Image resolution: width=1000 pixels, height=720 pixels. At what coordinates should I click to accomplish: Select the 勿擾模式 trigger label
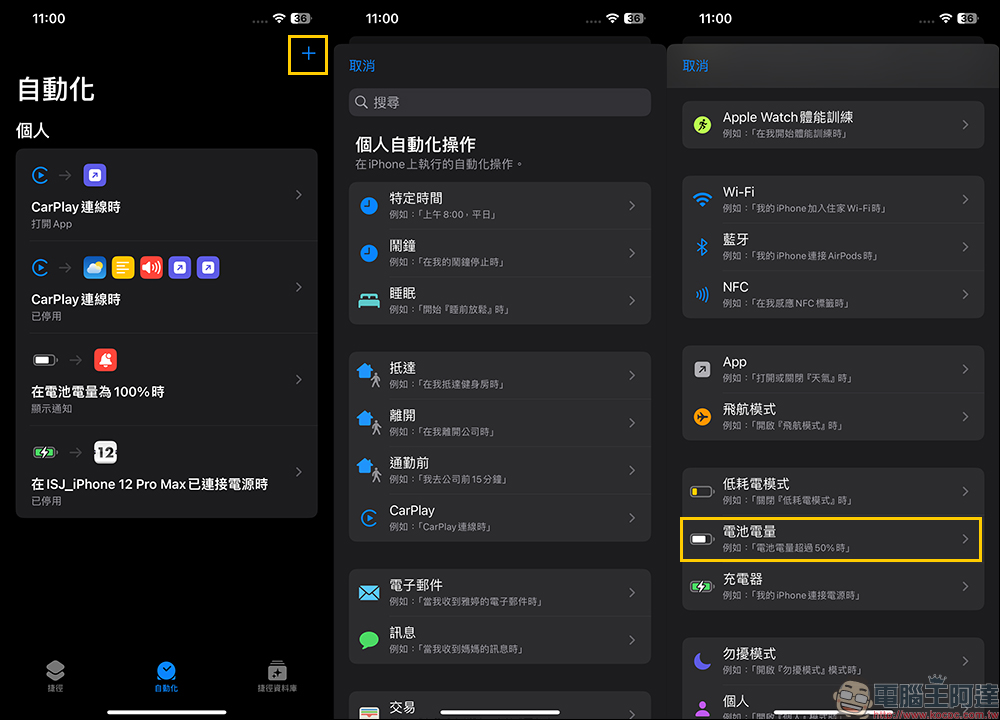tap(749, 654)
